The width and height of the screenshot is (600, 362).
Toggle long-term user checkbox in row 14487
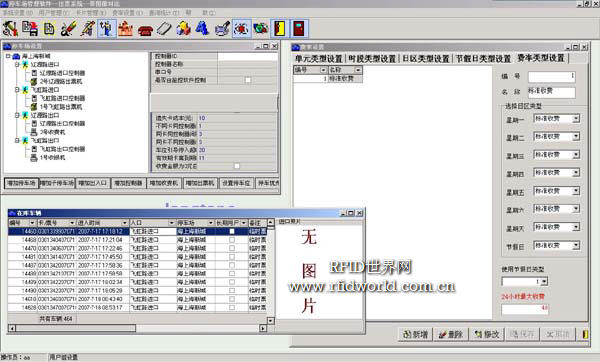[232, 265]
